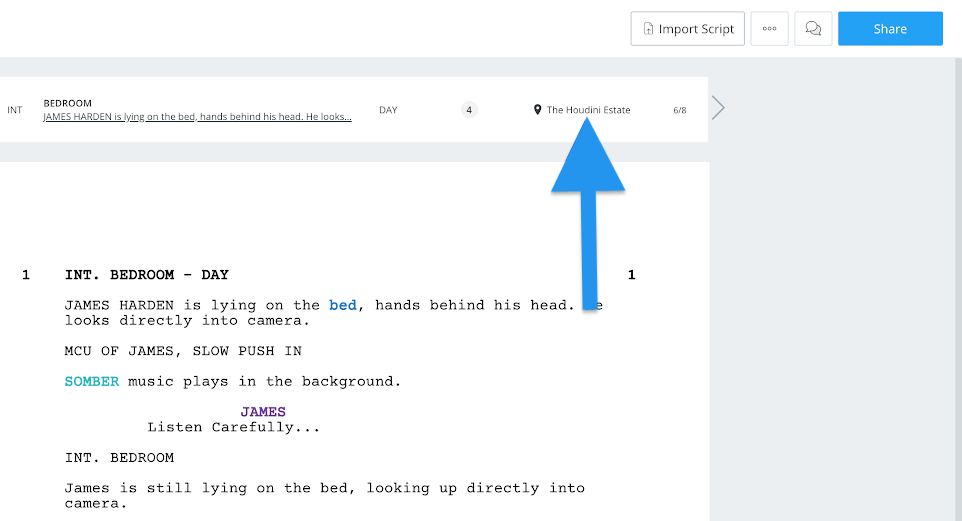Click the BEDROOM scene title

[67, 103]
